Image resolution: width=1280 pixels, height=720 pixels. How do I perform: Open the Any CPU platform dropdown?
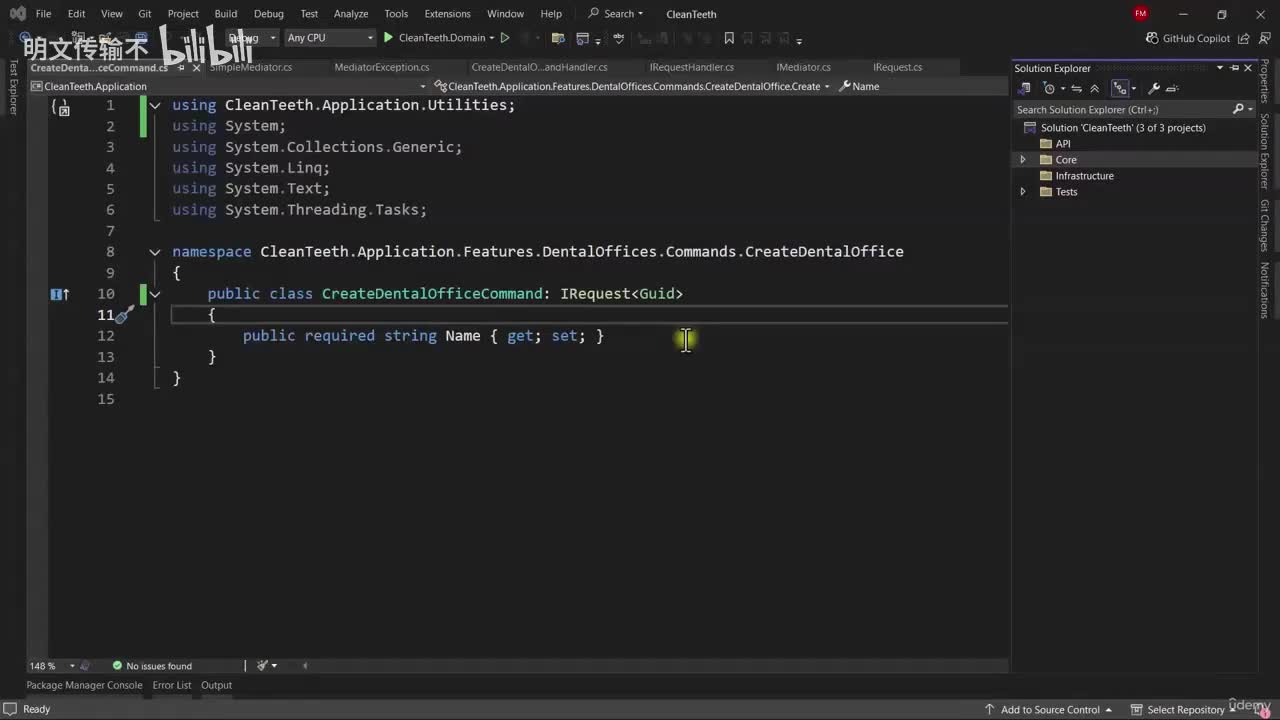pyautogui.click(x=329, y=38)
